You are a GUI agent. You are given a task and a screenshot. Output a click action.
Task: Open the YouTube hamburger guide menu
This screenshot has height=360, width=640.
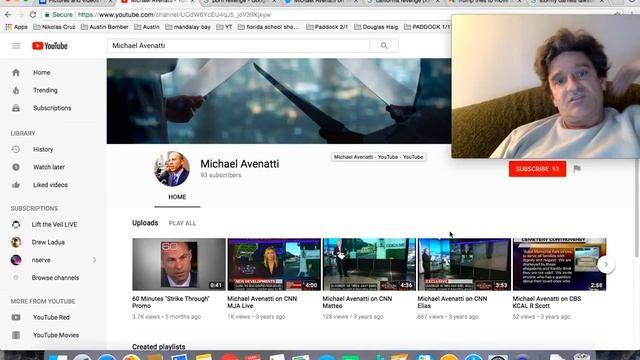pos(16,46)
